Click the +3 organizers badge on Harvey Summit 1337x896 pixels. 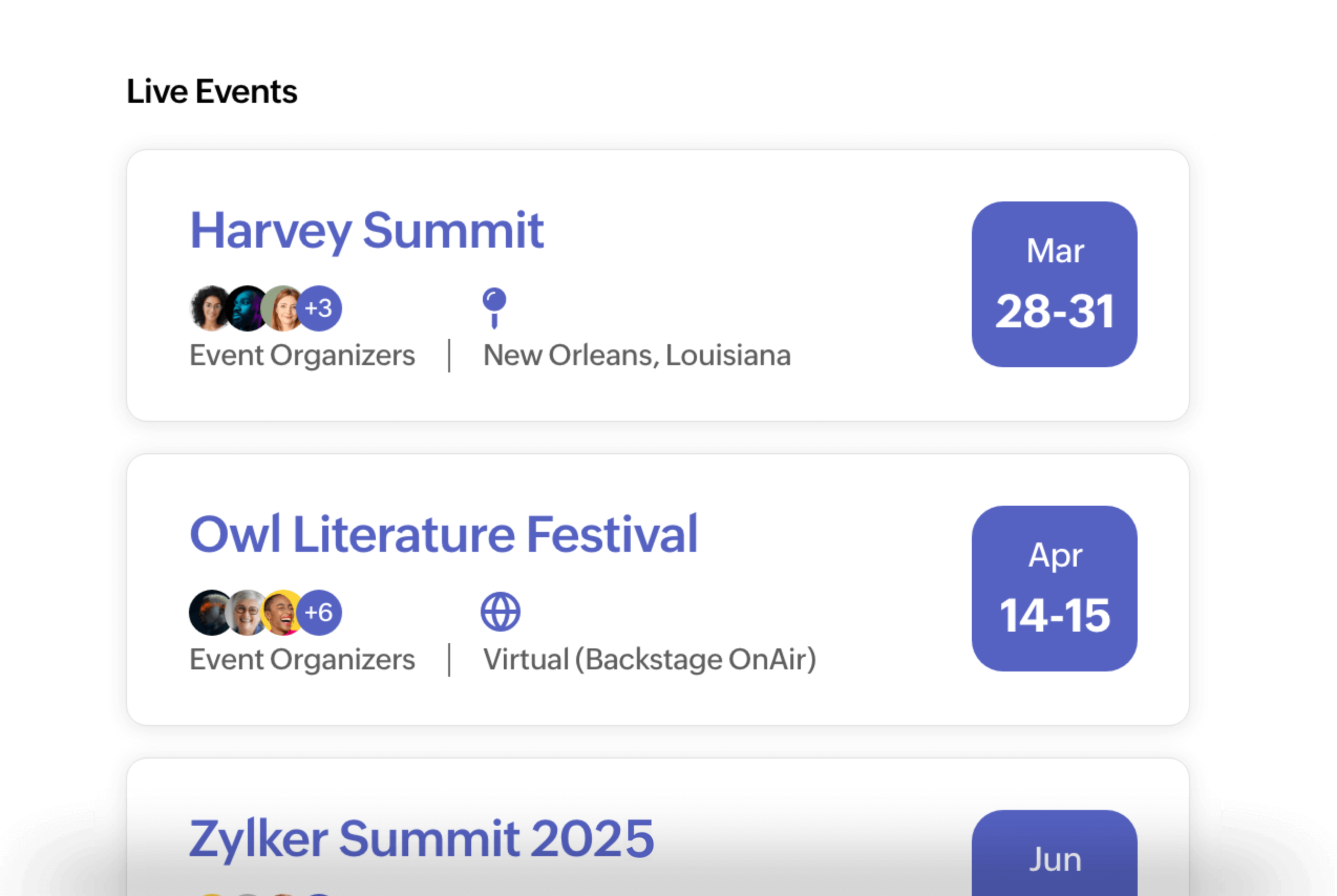pyautogui.click(x=319, y=308)
